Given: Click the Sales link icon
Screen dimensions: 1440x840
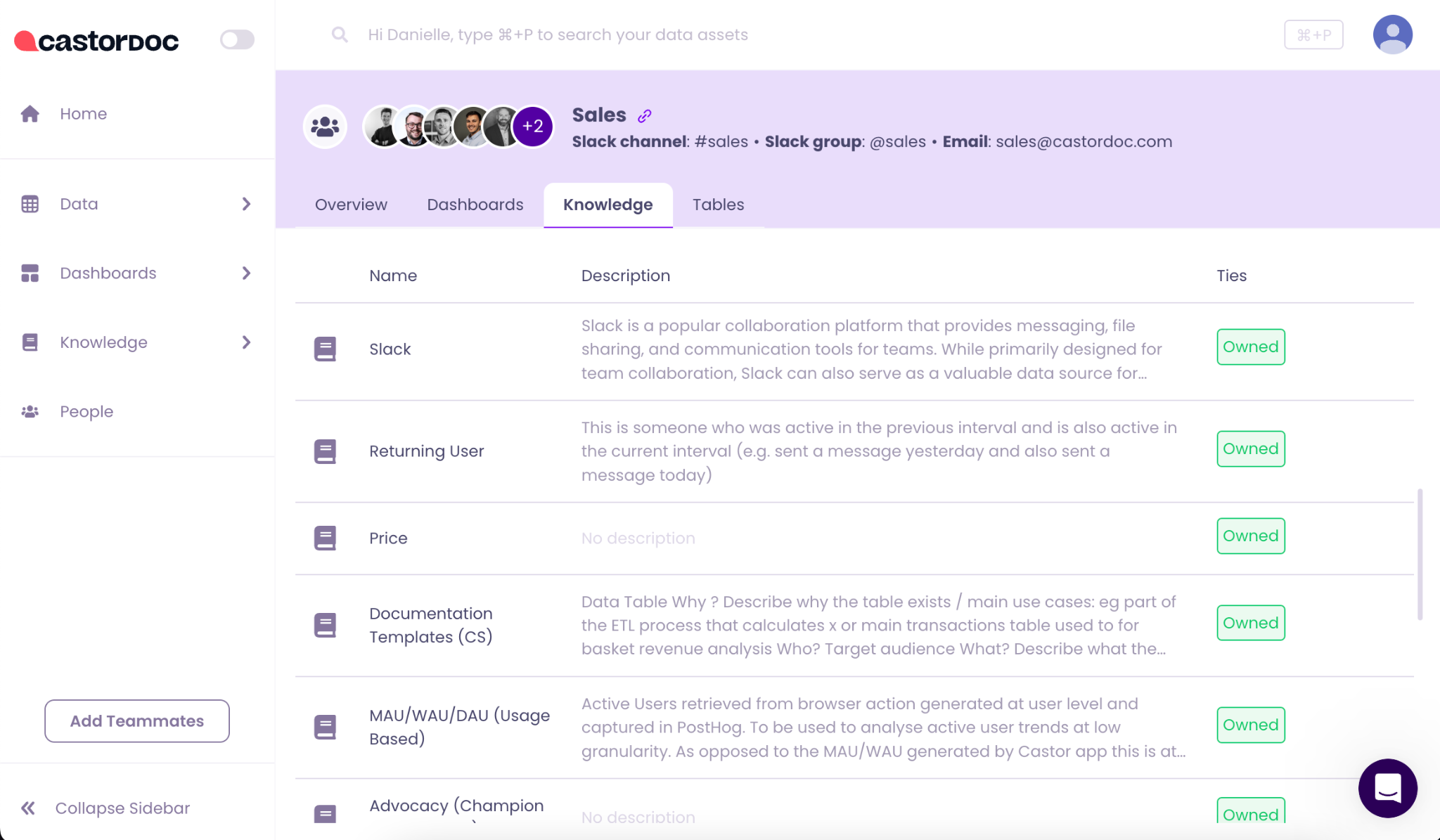Looking at the screenshot, I should (645, 115).
